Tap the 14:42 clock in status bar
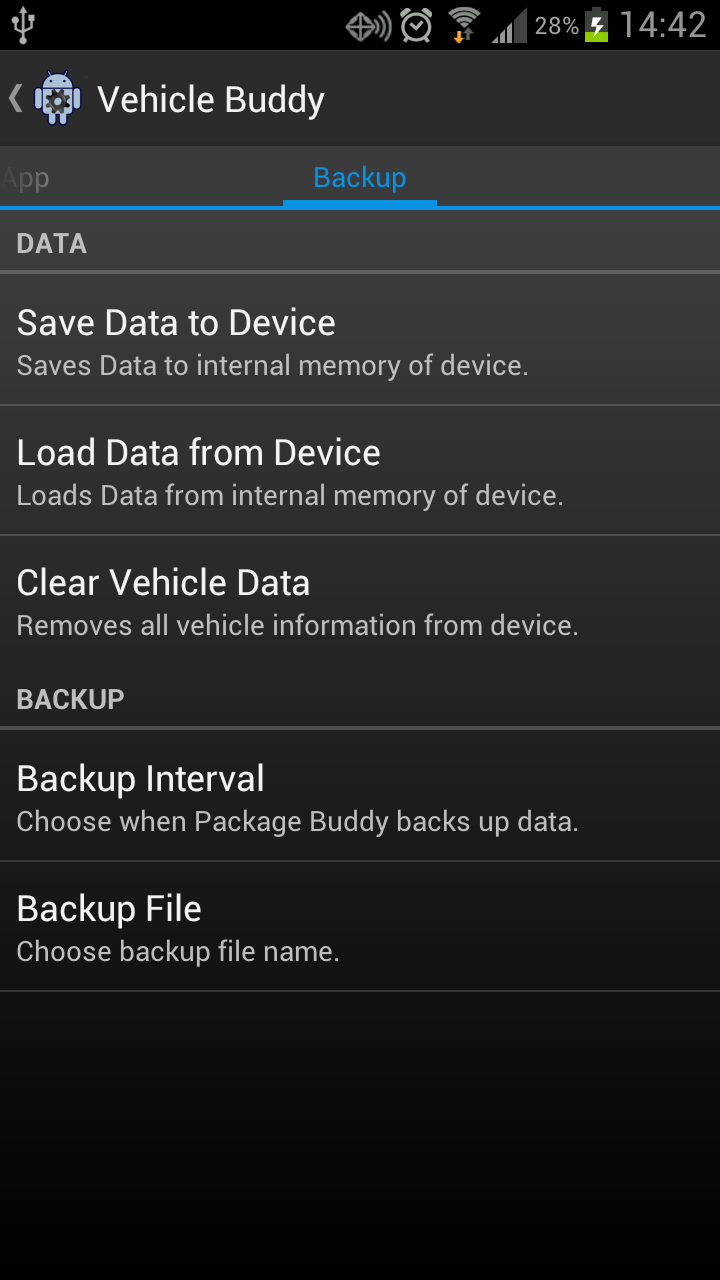Viewport: 720px width, 1280px height. click(663, 25)
